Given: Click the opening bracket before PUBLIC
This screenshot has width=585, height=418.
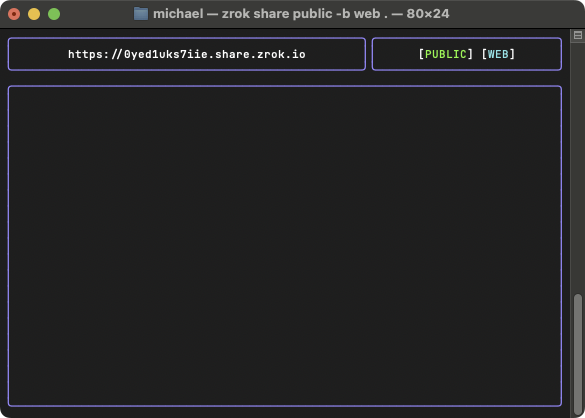Looking at the screenshot, I should 421,54.
